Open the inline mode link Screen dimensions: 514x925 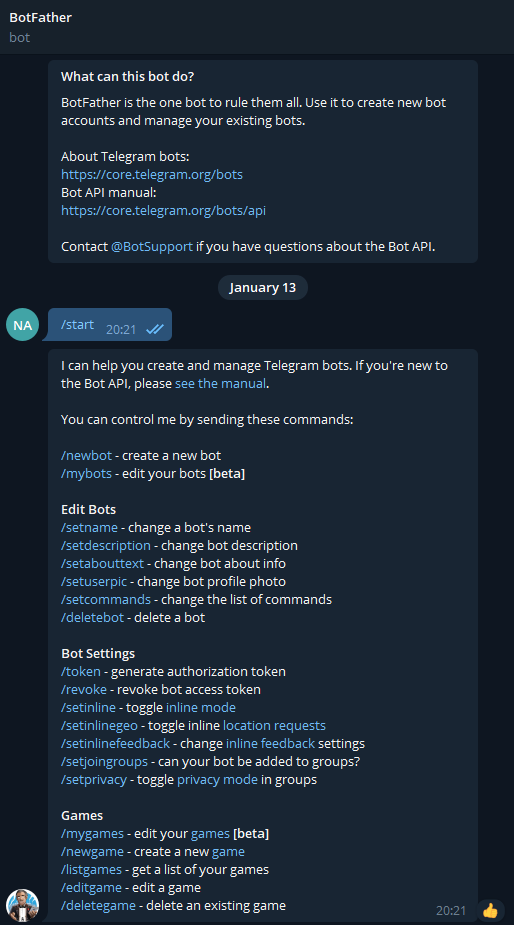click(x=201, y=707)
